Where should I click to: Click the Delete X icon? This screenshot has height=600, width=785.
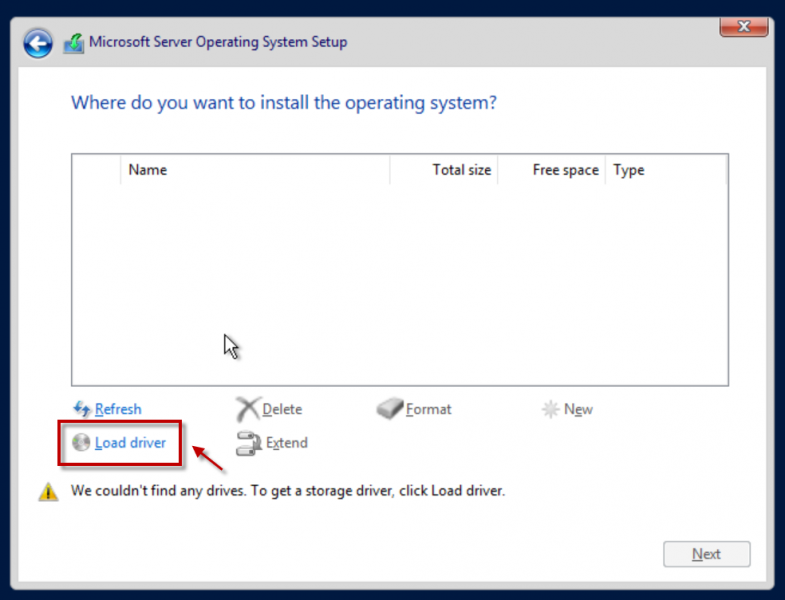point(247,409)
